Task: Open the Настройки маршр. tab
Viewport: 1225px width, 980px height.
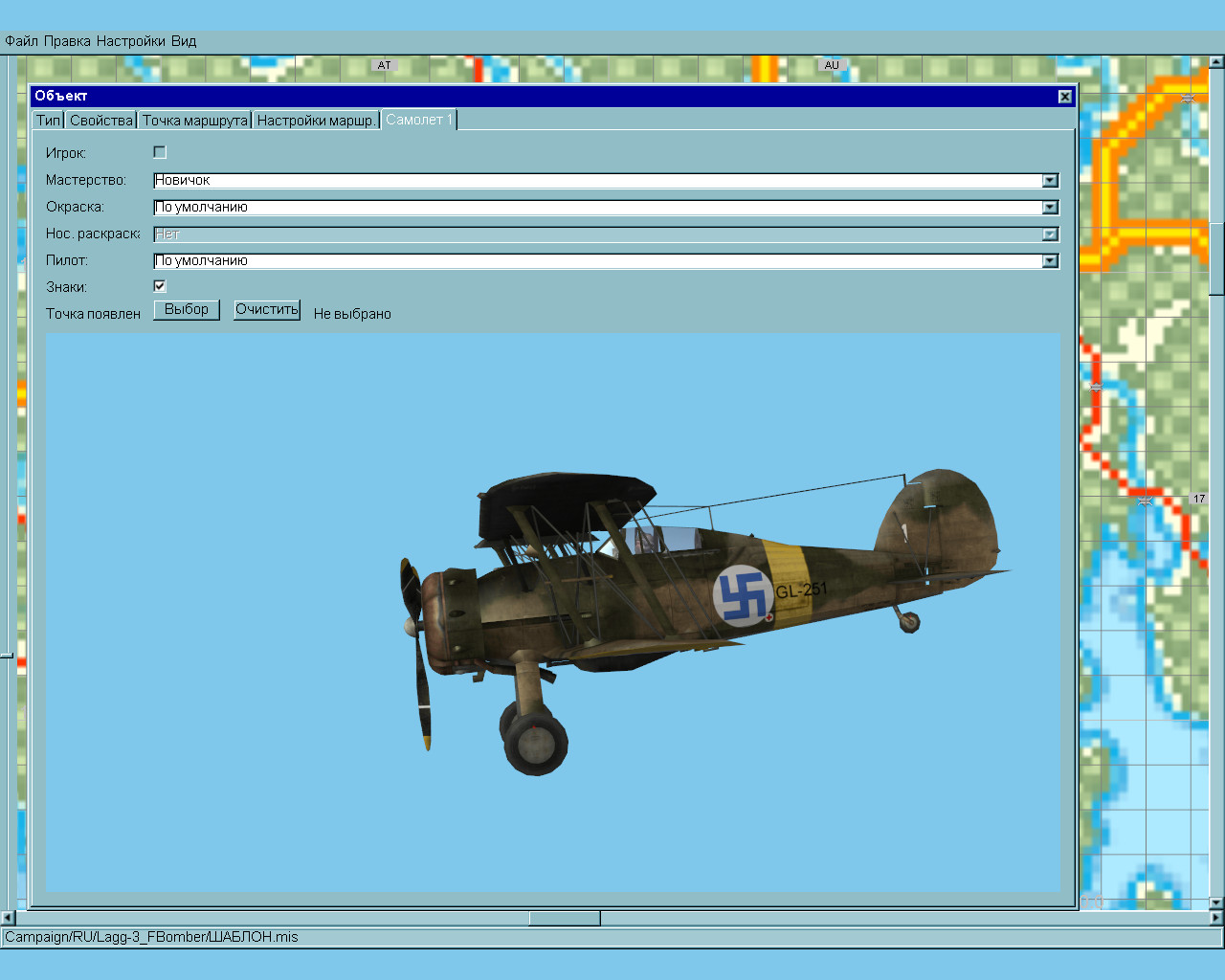Action: pyautogui.click(x=316, y=121)
